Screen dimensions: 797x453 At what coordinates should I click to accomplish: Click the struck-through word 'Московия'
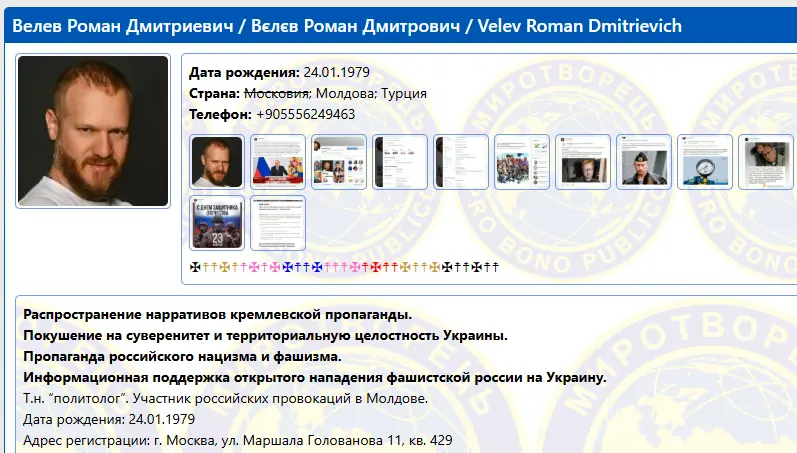click(277, 94)
